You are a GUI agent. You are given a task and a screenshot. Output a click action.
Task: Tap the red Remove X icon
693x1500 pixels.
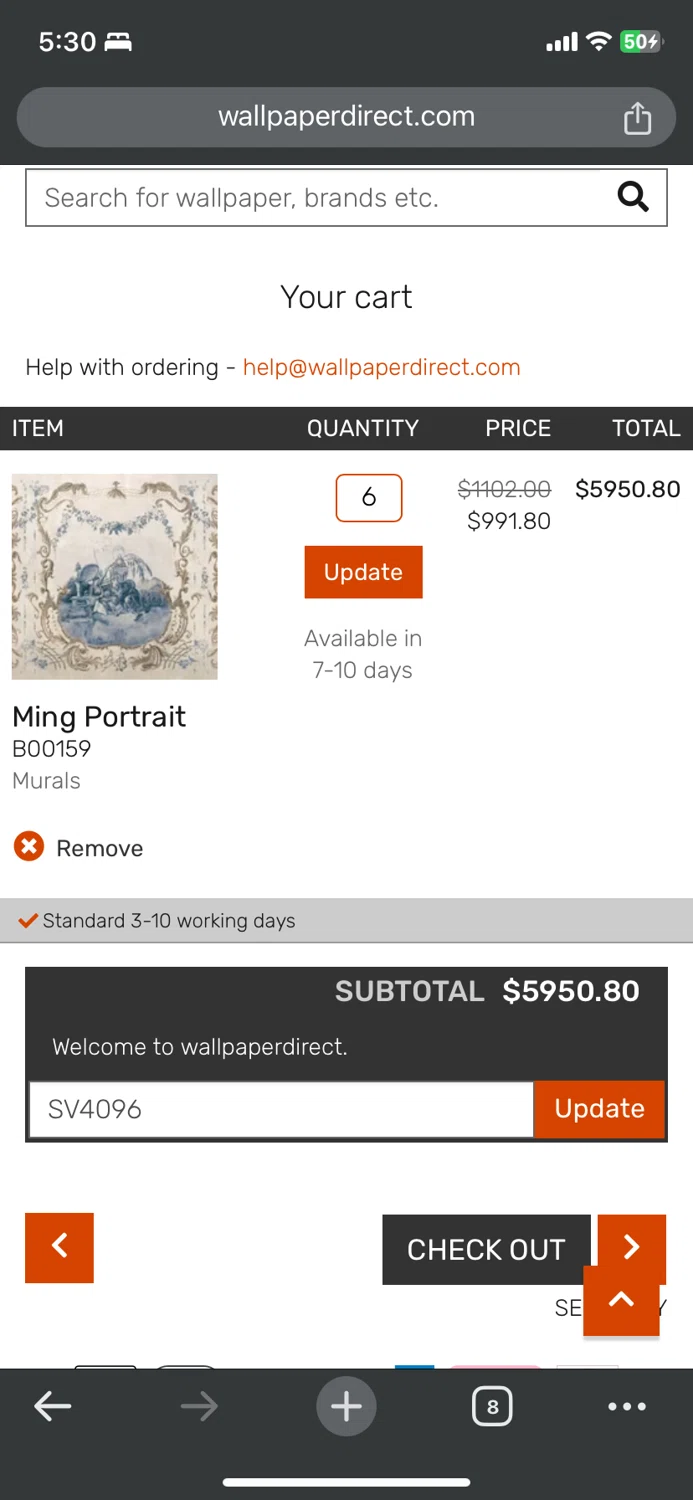pyautogui.click(x=29, y=848)
